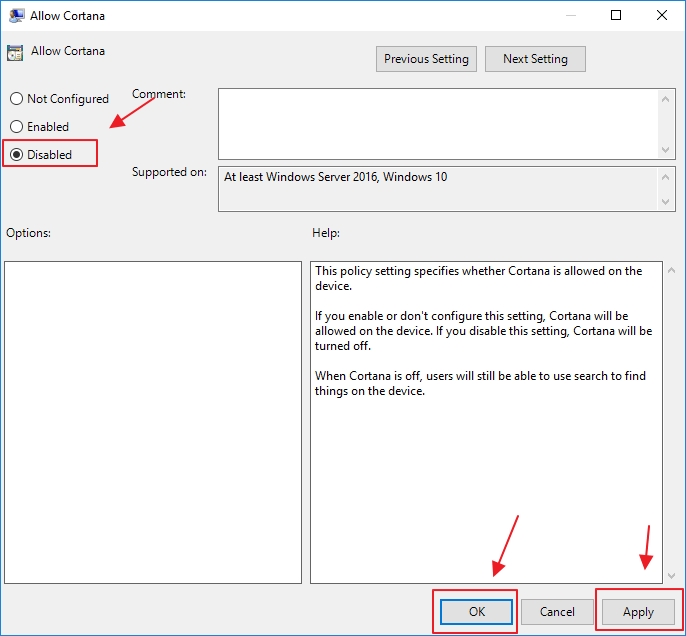Click the policy setting icon beside Allow Cortana
Image resolution: width=686 pixels, height=636 pixels.
tap(15, 53)
